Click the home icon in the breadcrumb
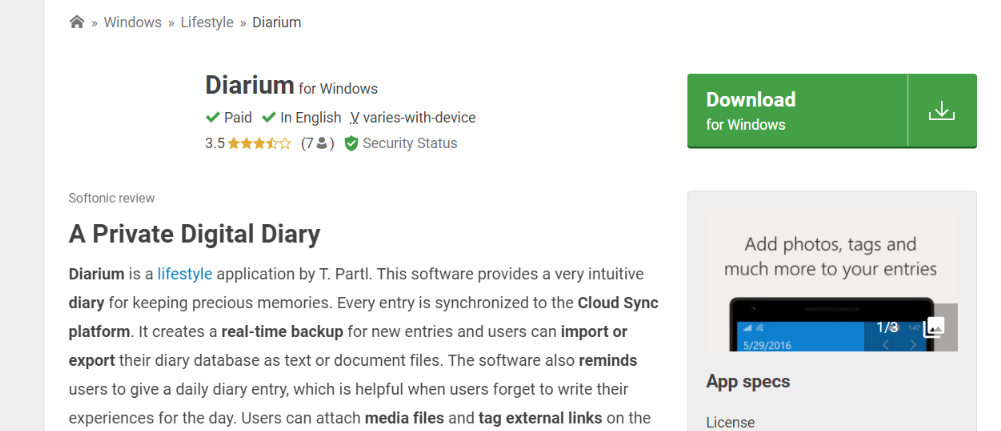 77,22
